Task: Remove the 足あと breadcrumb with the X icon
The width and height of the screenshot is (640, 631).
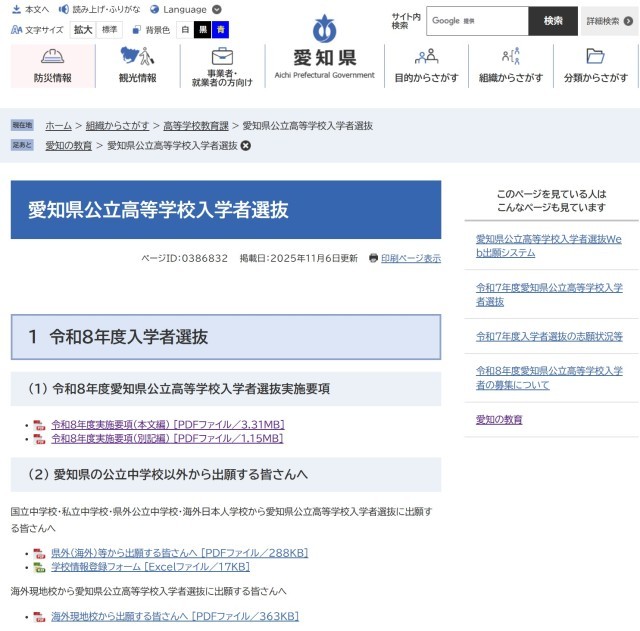Action: (246, 146)
